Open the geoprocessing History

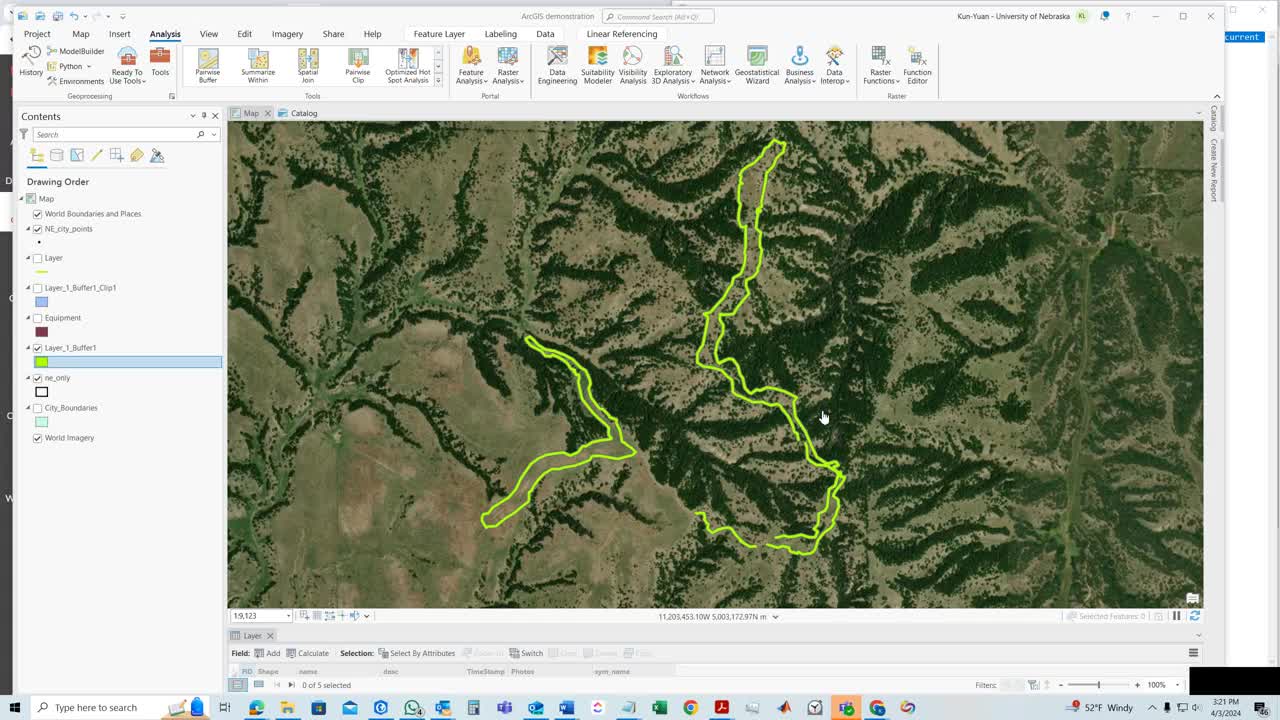pyautogui.click(x=31, y=62)
